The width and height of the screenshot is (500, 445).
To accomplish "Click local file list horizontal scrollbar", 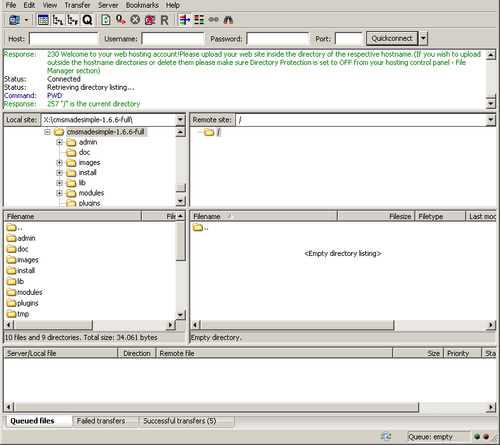I will [53, 325].
